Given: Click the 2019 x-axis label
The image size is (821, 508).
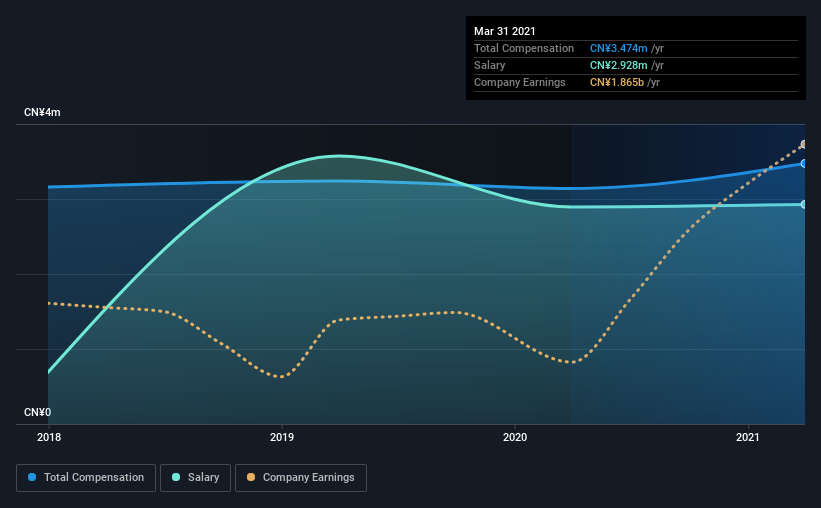Looking at the screenshot, I should click(282, 437).
